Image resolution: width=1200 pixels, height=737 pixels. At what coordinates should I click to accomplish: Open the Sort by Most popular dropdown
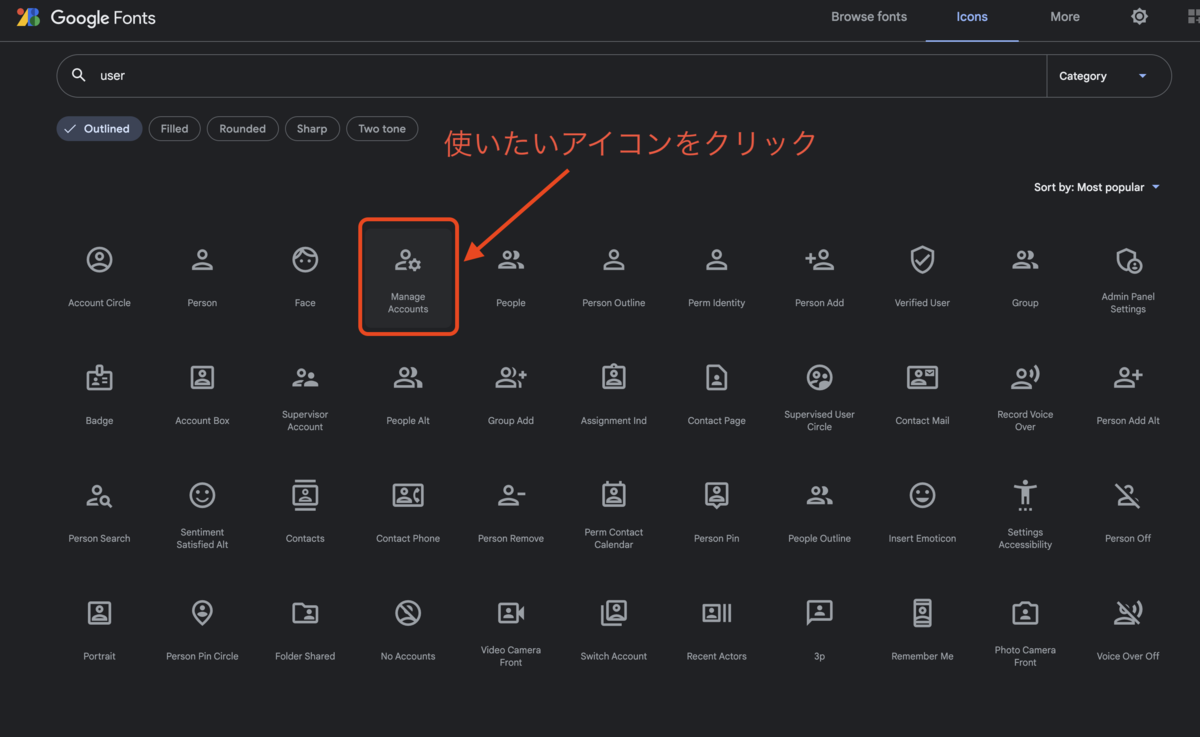click(x=1097, y=187)
